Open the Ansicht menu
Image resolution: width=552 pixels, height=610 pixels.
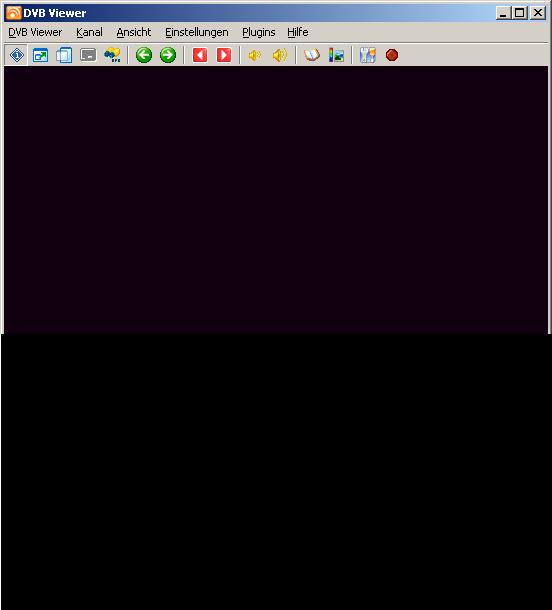(x=134, y=32)
